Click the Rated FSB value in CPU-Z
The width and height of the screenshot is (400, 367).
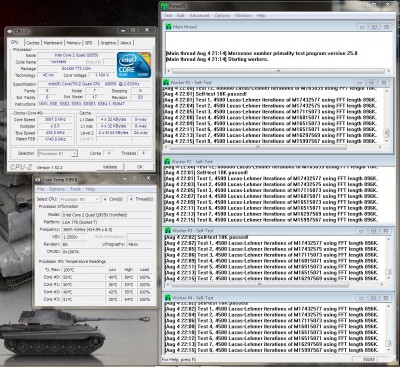54,139
